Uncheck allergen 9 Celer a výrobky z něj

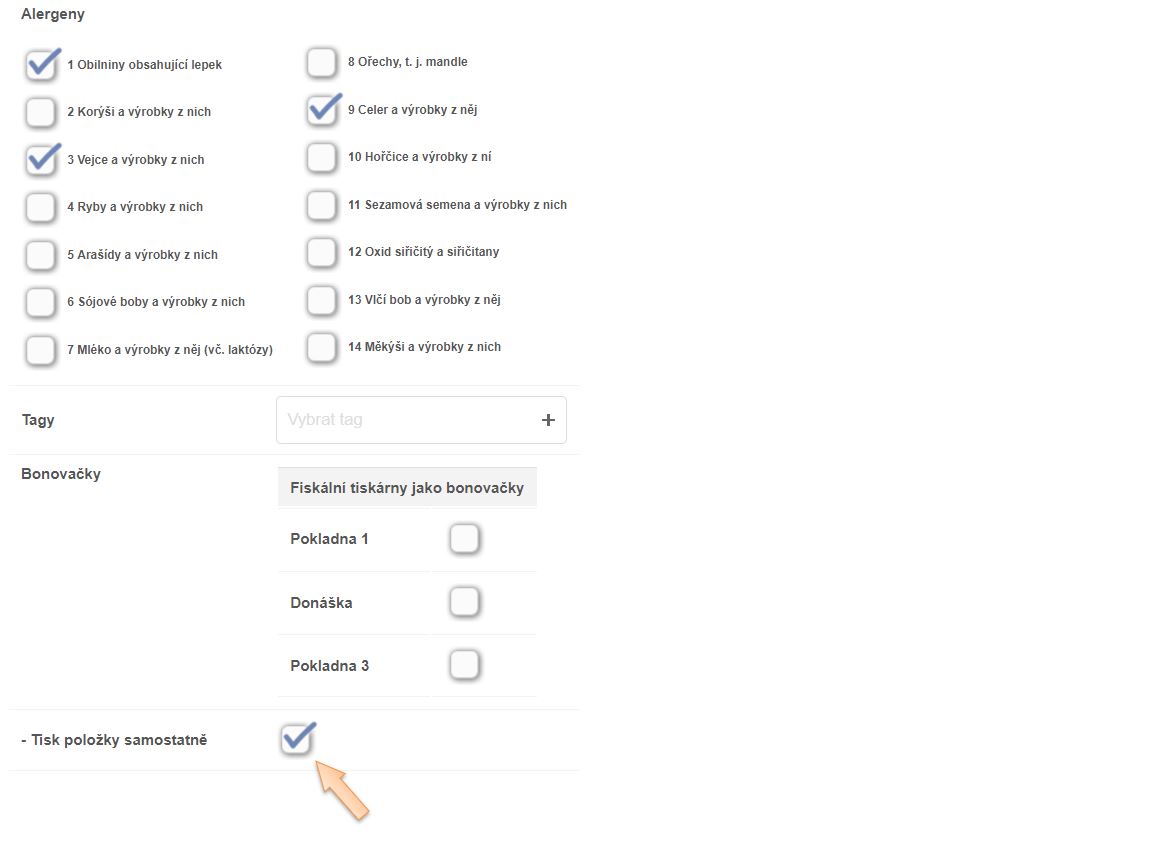pyautogui.click(x=322, y=110)
